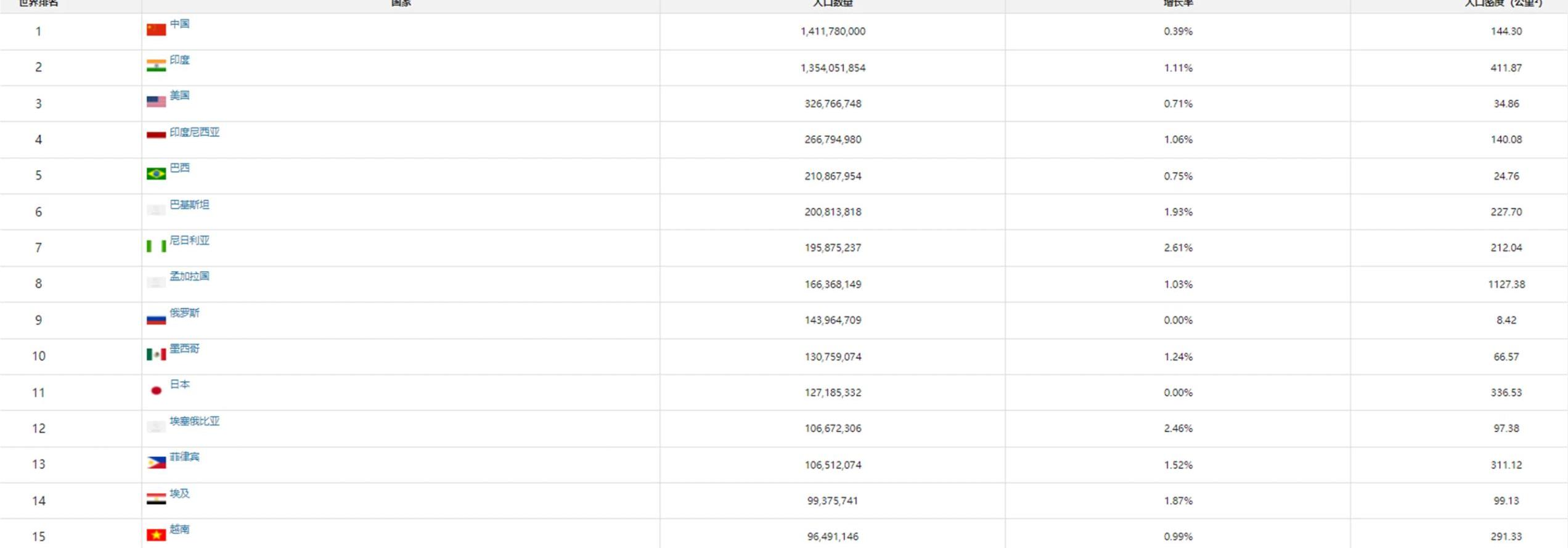Select Bangladesh's density value 1127.38
Image resolution: width=1568 pixels, height=548 pixels.
click(1506, 284)
